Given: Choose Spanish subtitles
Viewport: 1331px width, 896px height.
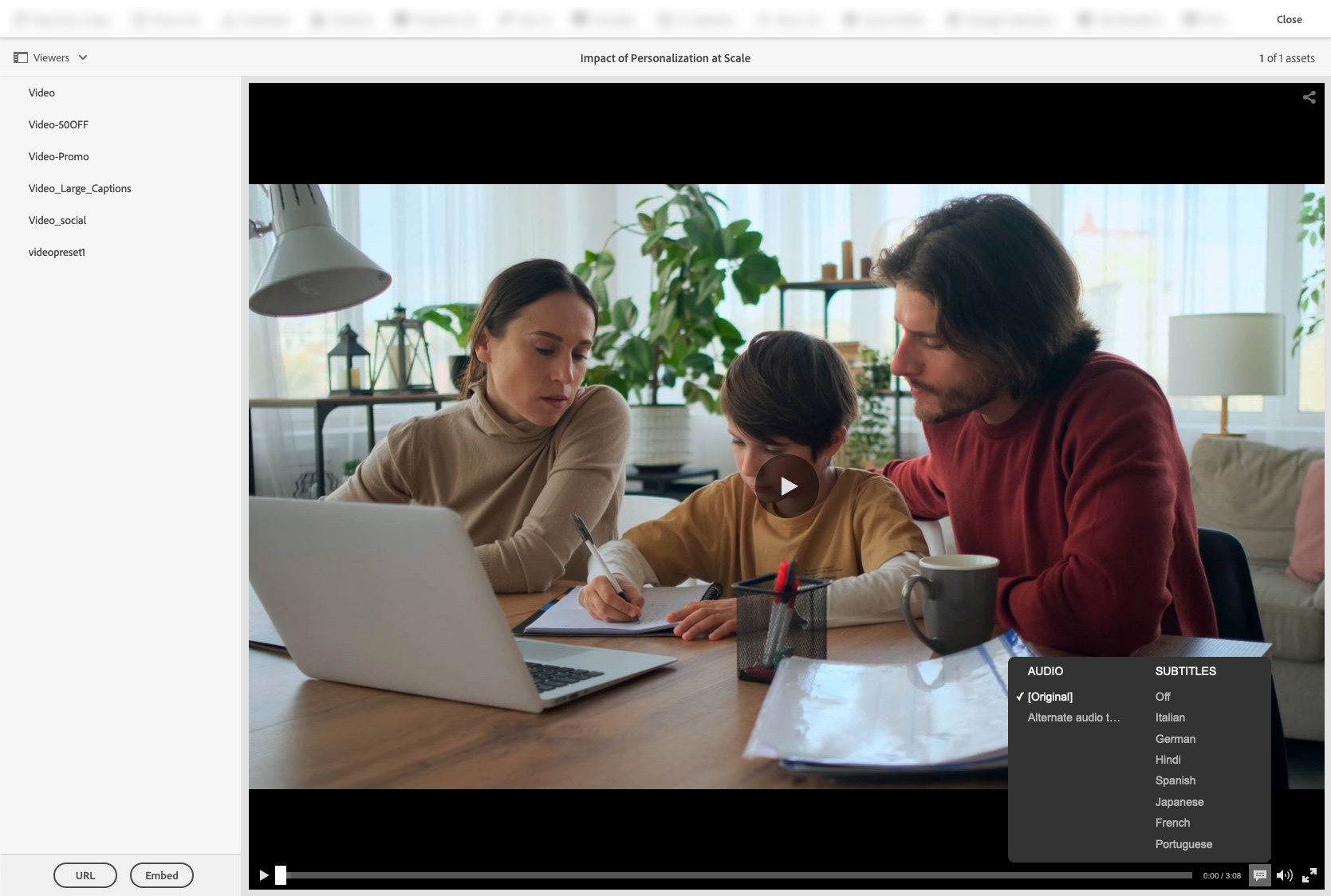Looking at the screenshot, I should (1175, 780).
